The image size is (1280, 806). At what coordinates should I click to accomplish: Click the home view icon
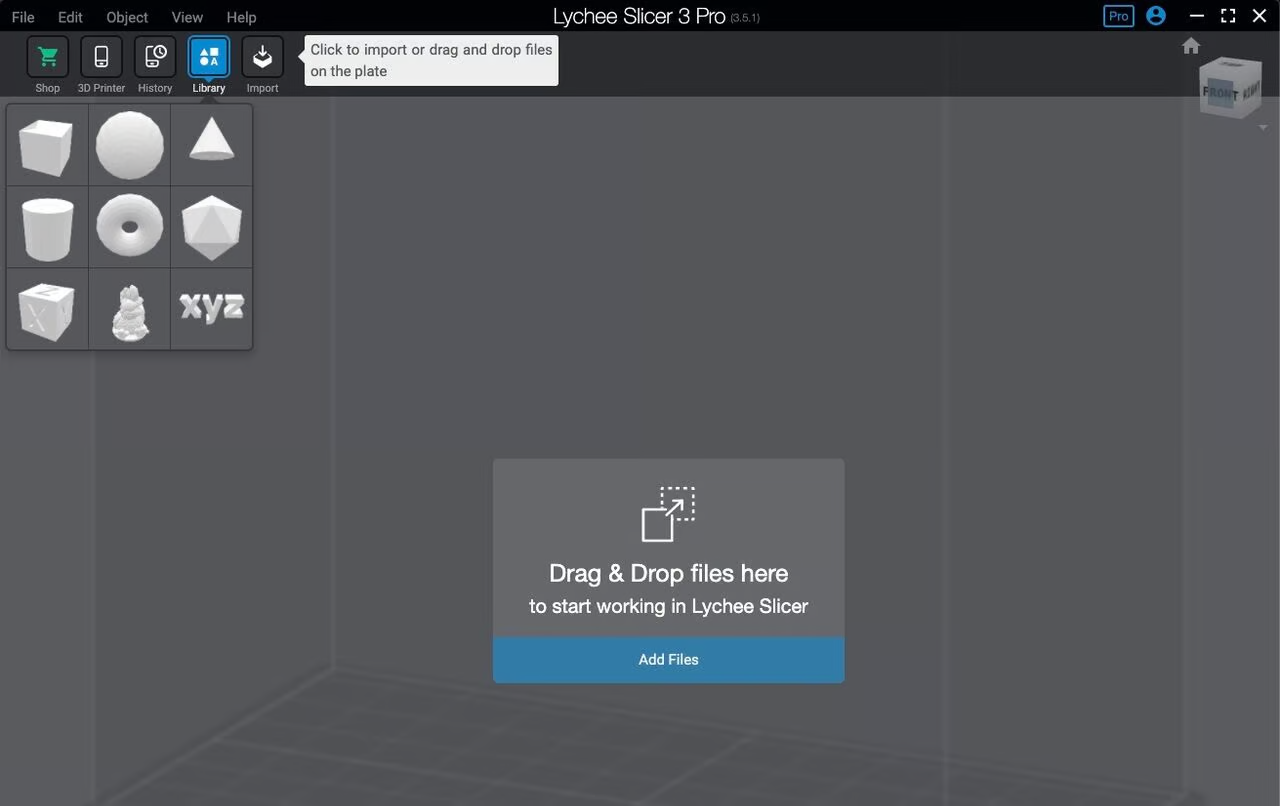[1190, 46]
